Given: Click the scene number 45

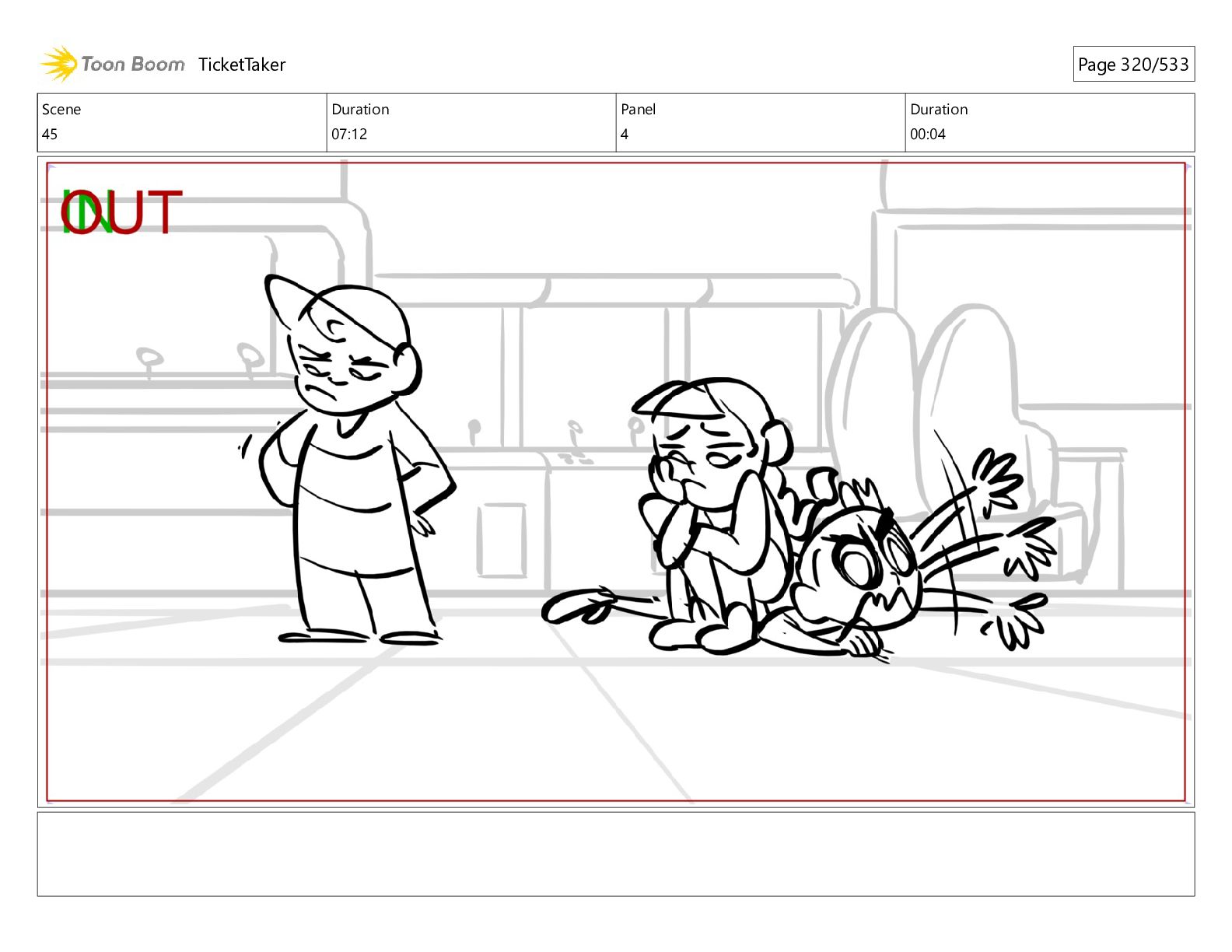Looking at the screenshot, I should pos(50,134).
